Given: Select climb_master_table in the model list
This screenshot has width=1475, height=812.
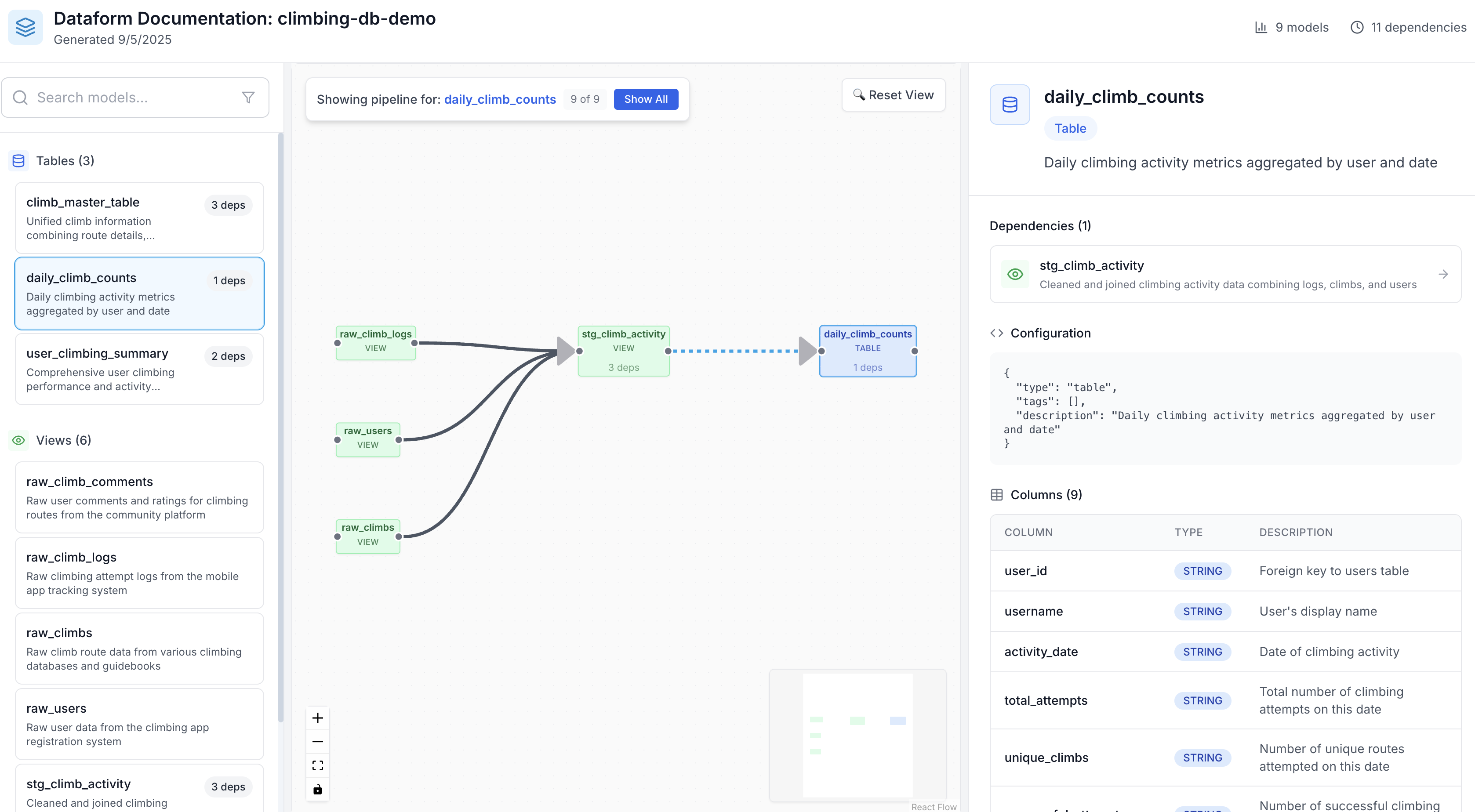Looking at the screenshot, I should 139,218.
